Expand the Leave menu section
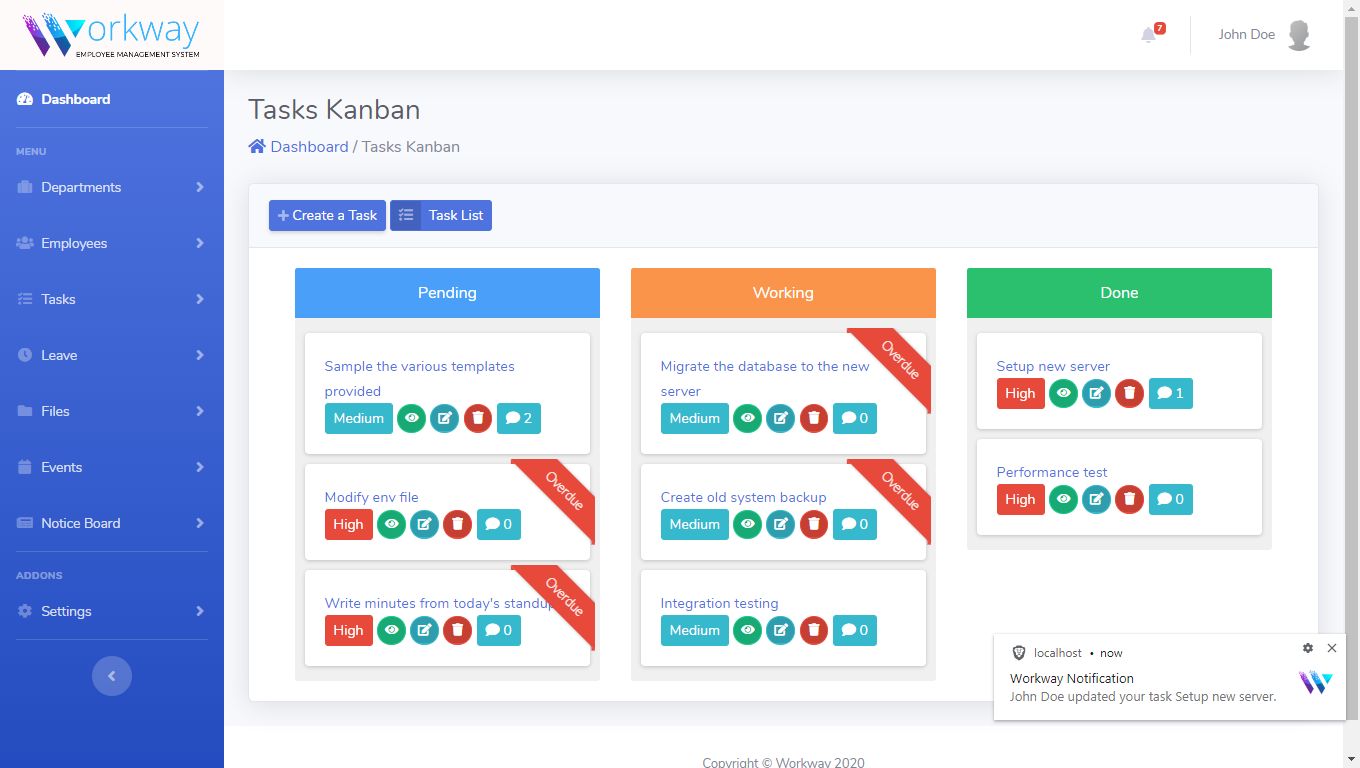This screenshot has width=1360, height=768. 112,355
